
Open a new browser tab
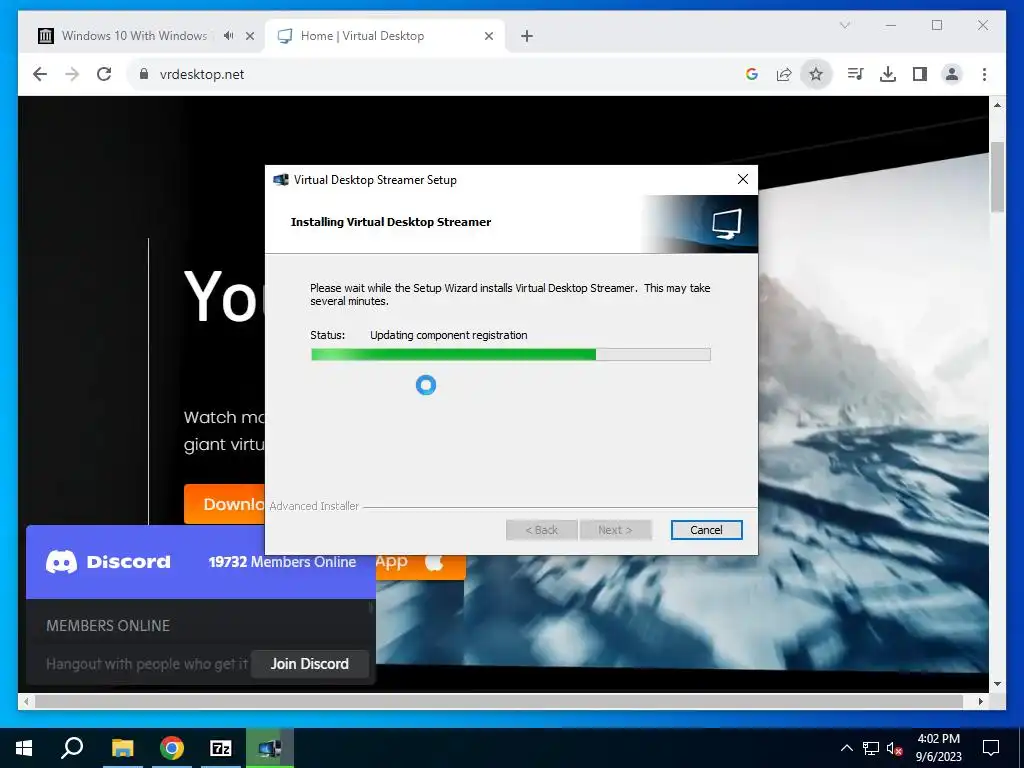[527, 36]
